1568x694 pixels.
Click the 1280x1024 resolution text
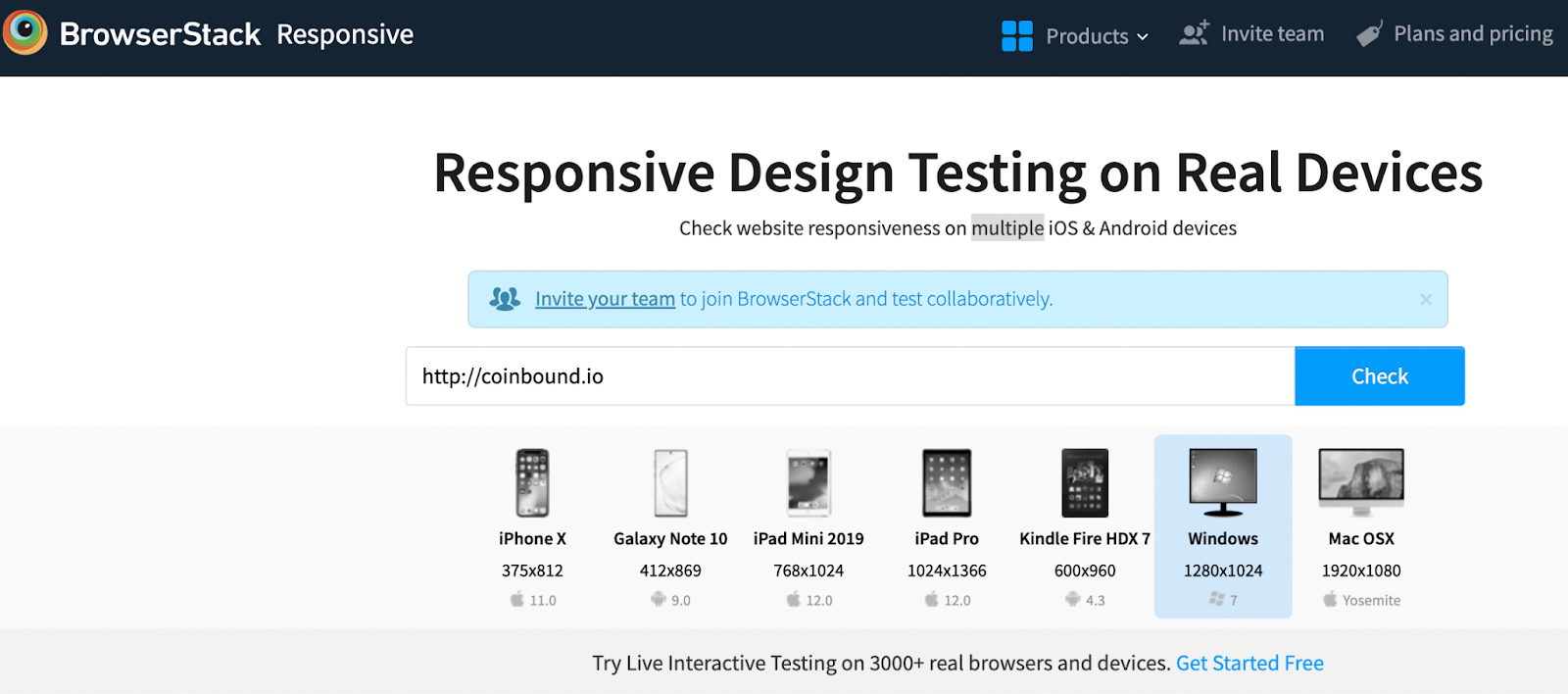click(x=1223, y=570)
